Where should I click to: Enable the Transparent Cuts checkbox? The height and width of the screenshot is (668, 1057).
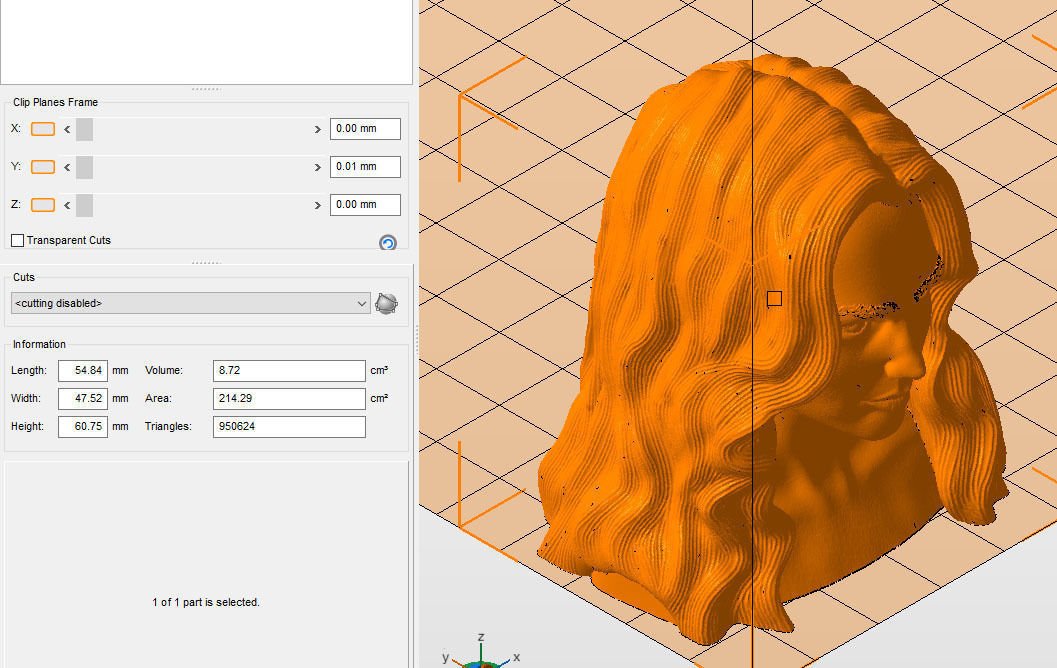pos(18,240)
